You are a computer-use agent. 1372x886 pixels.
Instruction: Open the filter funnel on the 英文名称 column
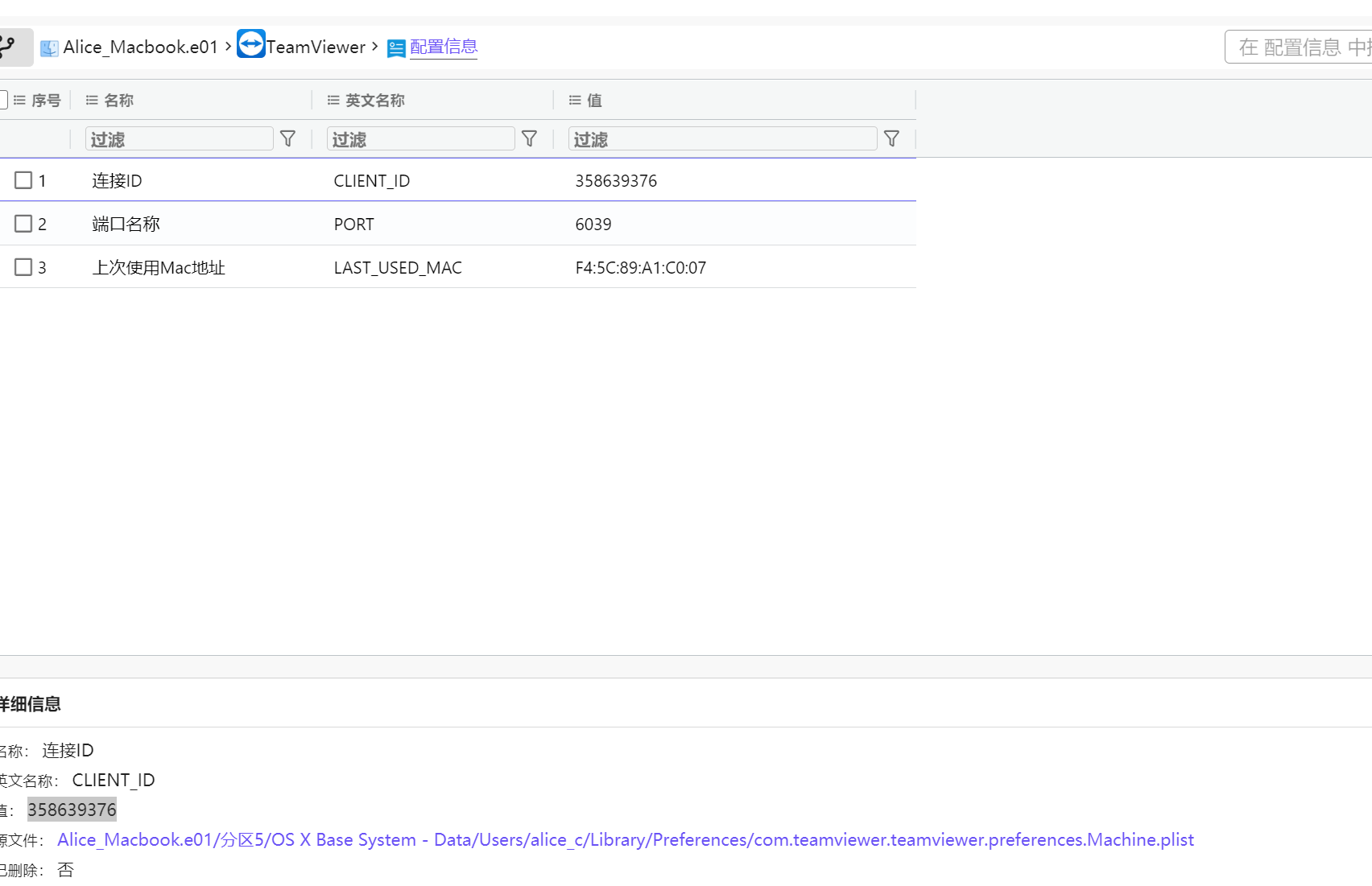529,138
